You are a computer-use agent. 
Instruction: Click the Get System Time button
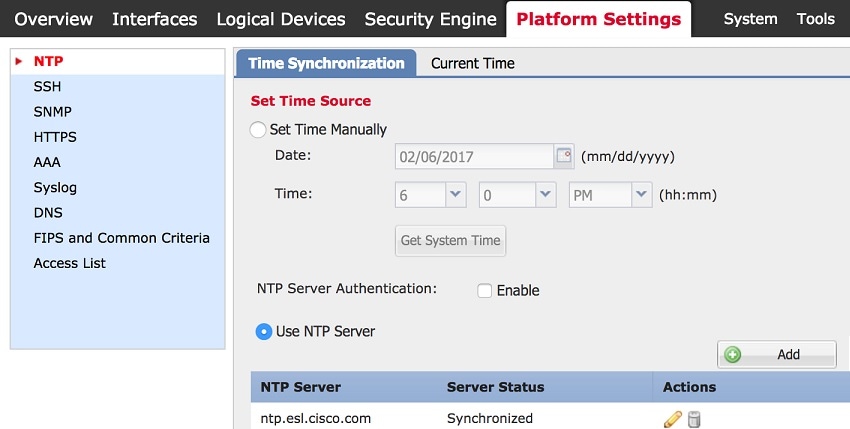pyautogui.click(x=450, y=240)
